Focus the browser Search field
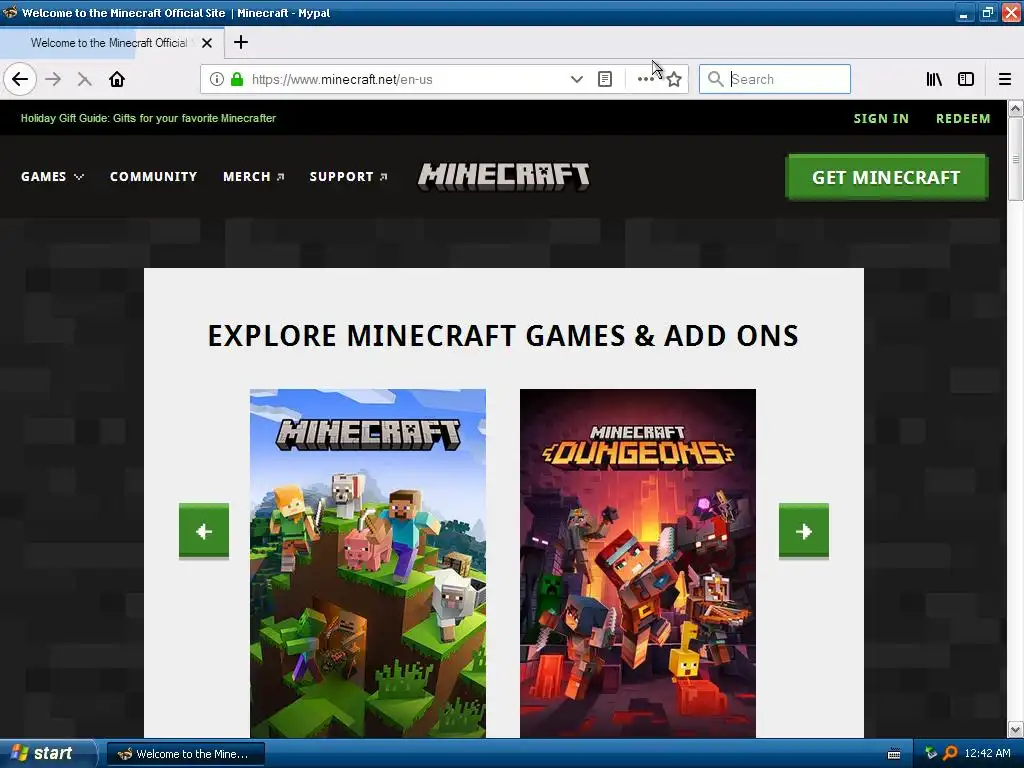The height and width of the screenshot is (768, 1024). click(x=775, y=79)
